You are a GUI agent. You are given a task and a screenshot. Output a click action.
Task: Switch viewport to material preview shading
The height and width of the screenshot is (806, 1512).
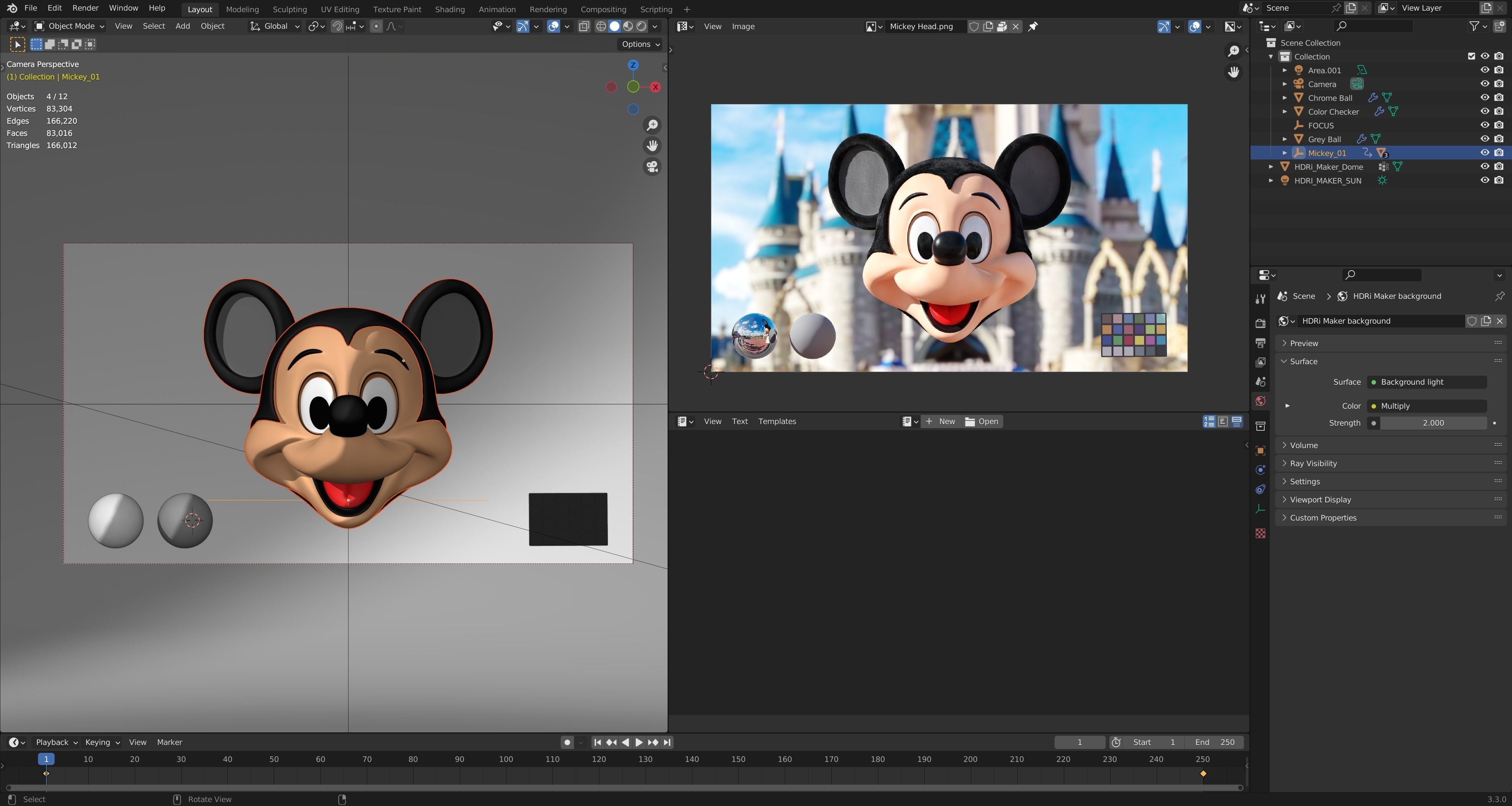pyautogui.click(x=628, y=26)
